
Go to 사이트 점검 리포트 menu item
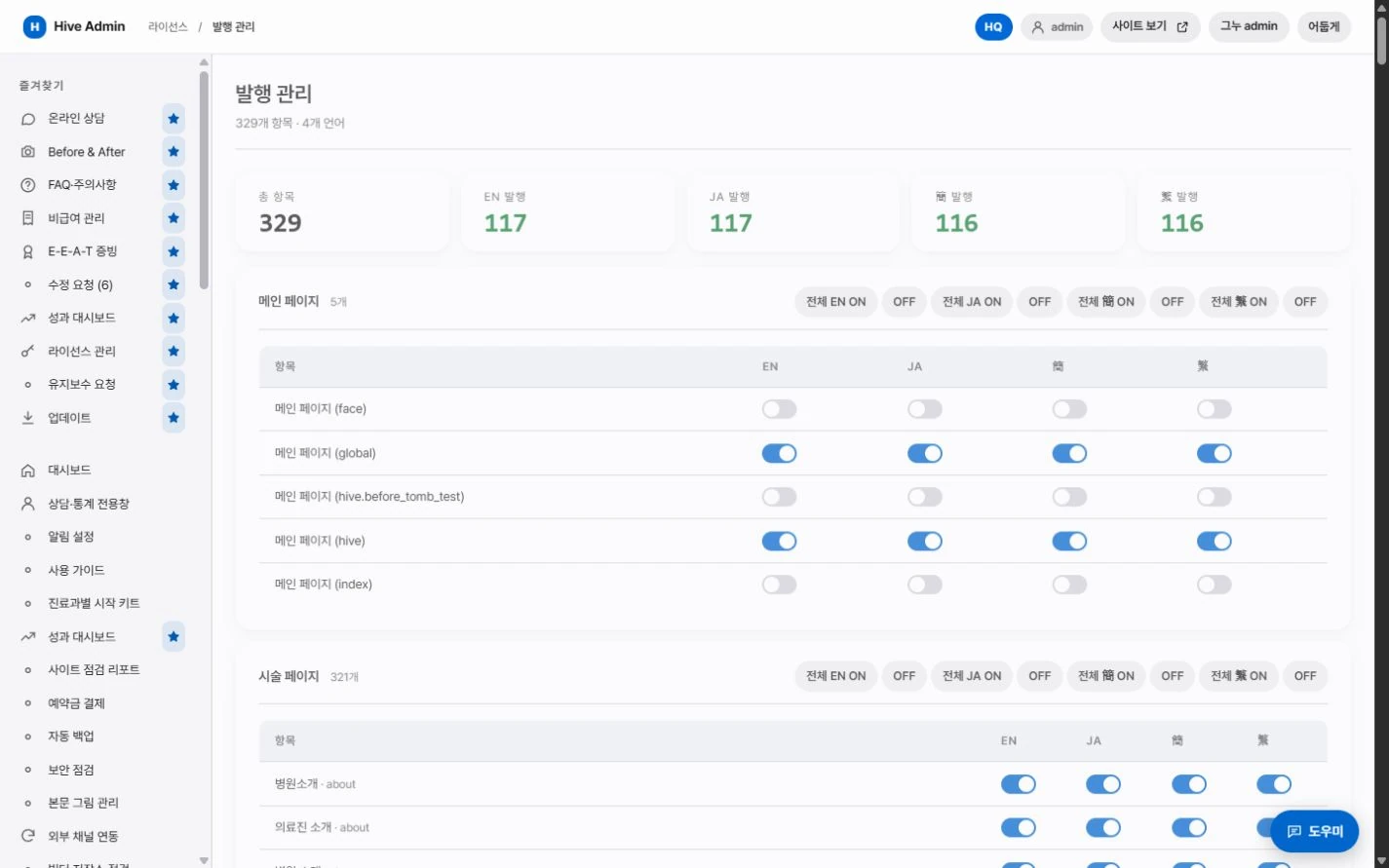tap(94, 670)
